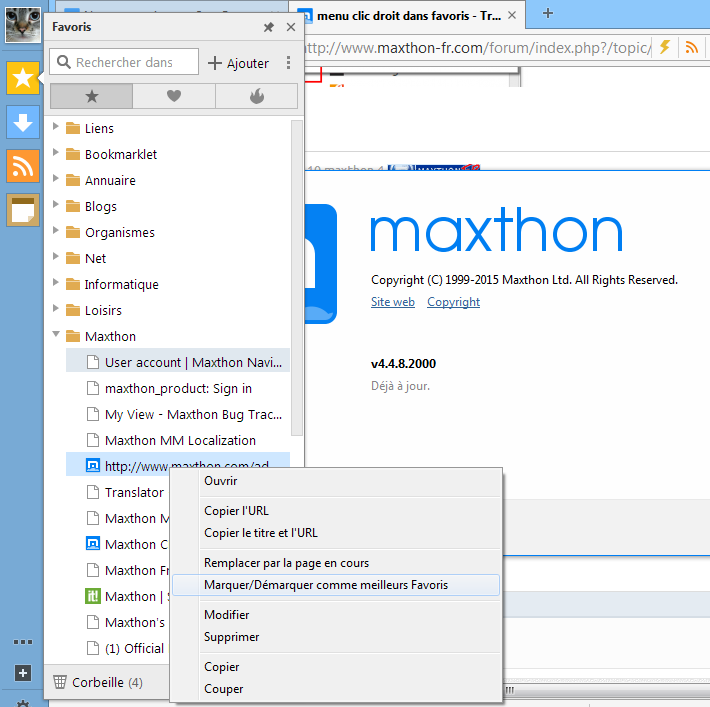Select the Liens folder icon
The image size is (710, 707).
click(x=72, y=128)
